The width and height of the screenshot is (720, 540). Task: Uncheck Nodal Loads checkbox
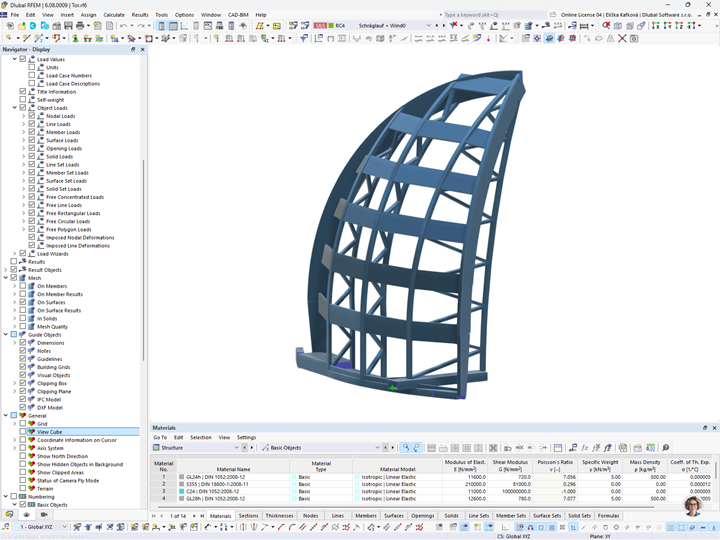(32, 116)
